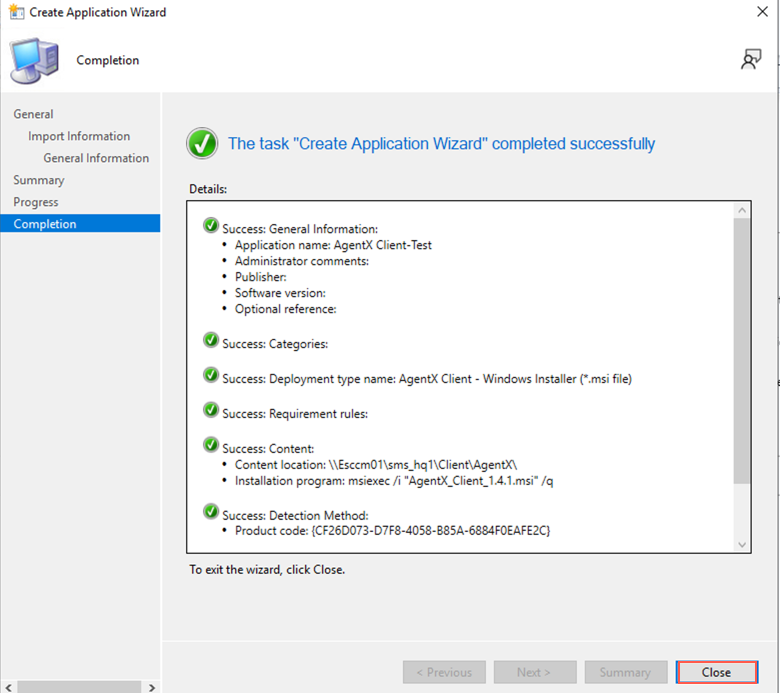Click the Details: label
Viewport: 780px width, 693px height.
point(208,189)
